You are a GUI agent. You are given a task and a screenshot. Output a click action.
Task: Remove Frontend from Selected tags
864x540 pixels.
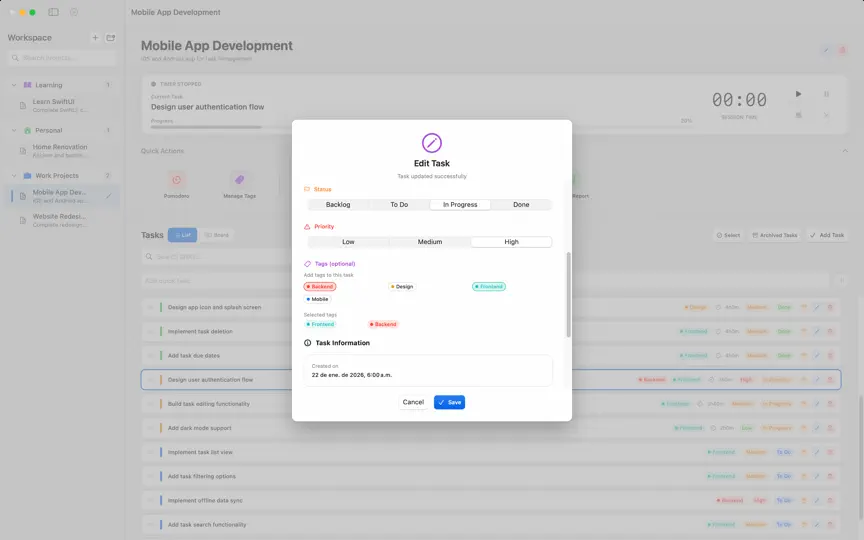click(320, 325)
